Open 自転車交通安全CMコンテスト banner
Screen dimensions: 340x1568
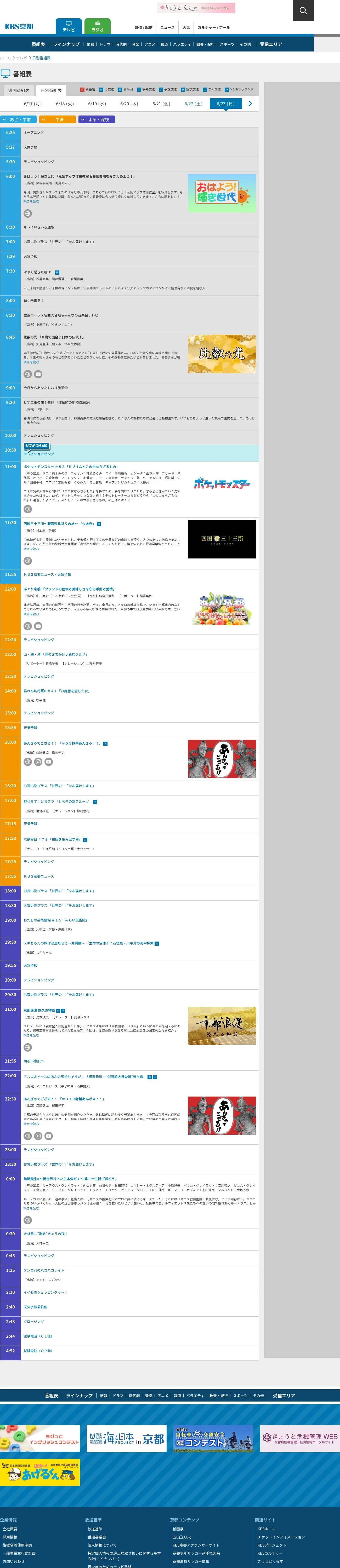[213, 1438]
